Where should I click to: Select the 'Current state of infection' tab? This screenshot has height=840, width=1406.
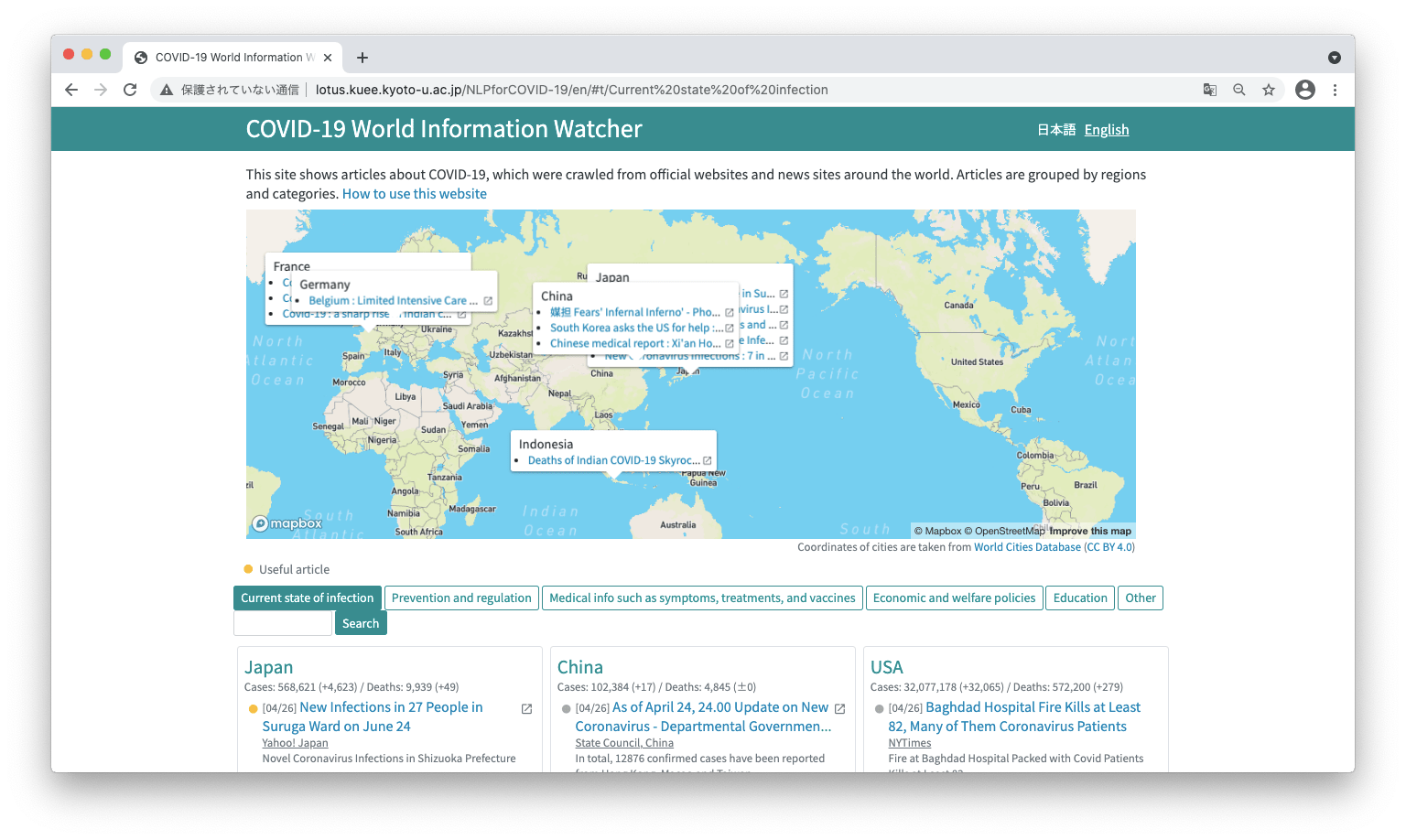click(307, 598)
